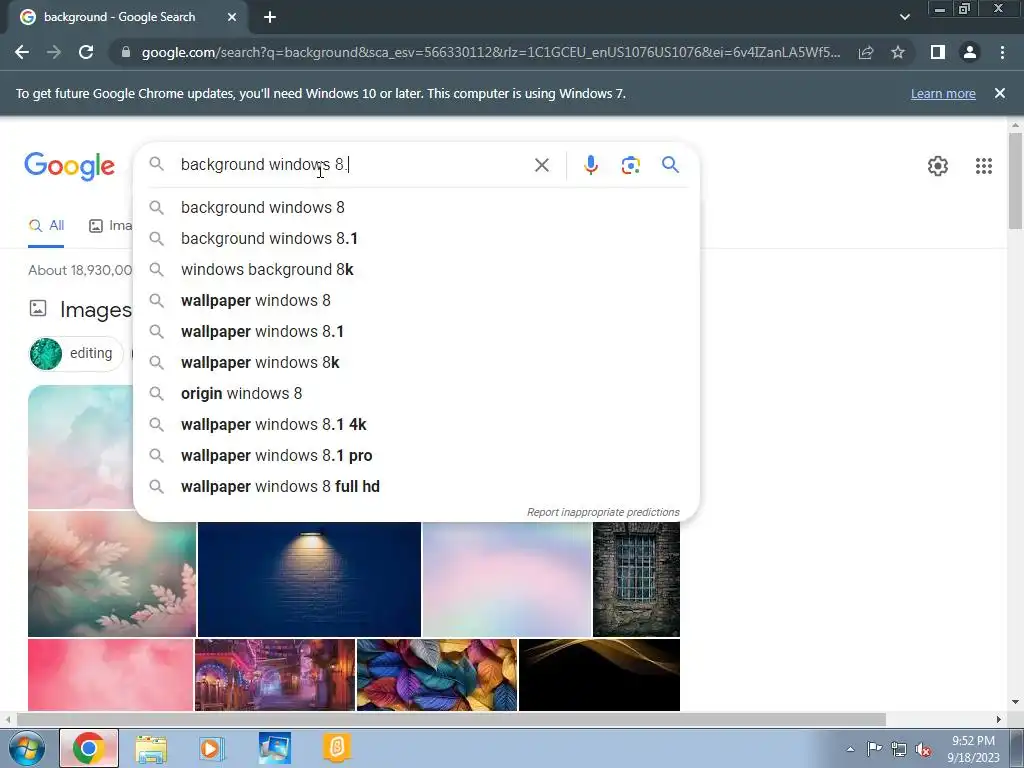Open the colorful leaves image

[437, 675]
